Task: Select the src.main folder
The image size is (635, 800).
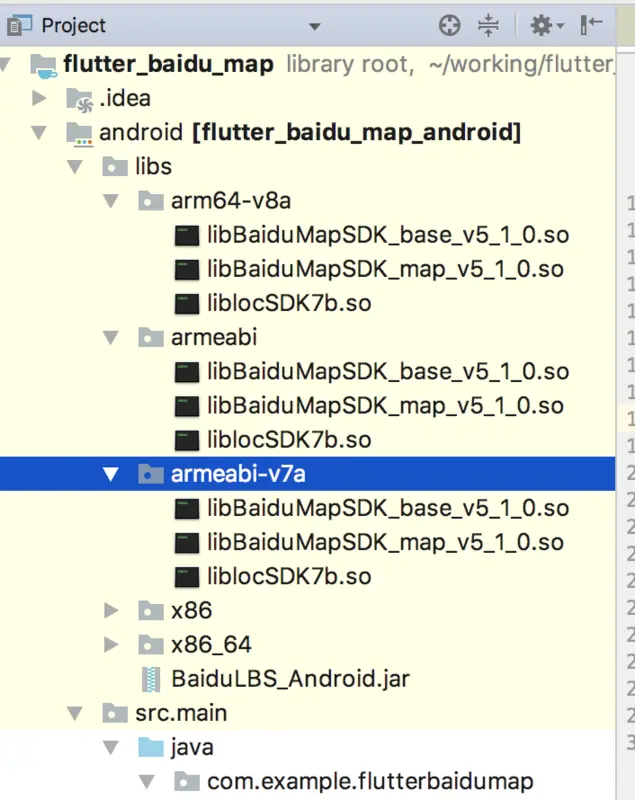Action: point(308,713)
